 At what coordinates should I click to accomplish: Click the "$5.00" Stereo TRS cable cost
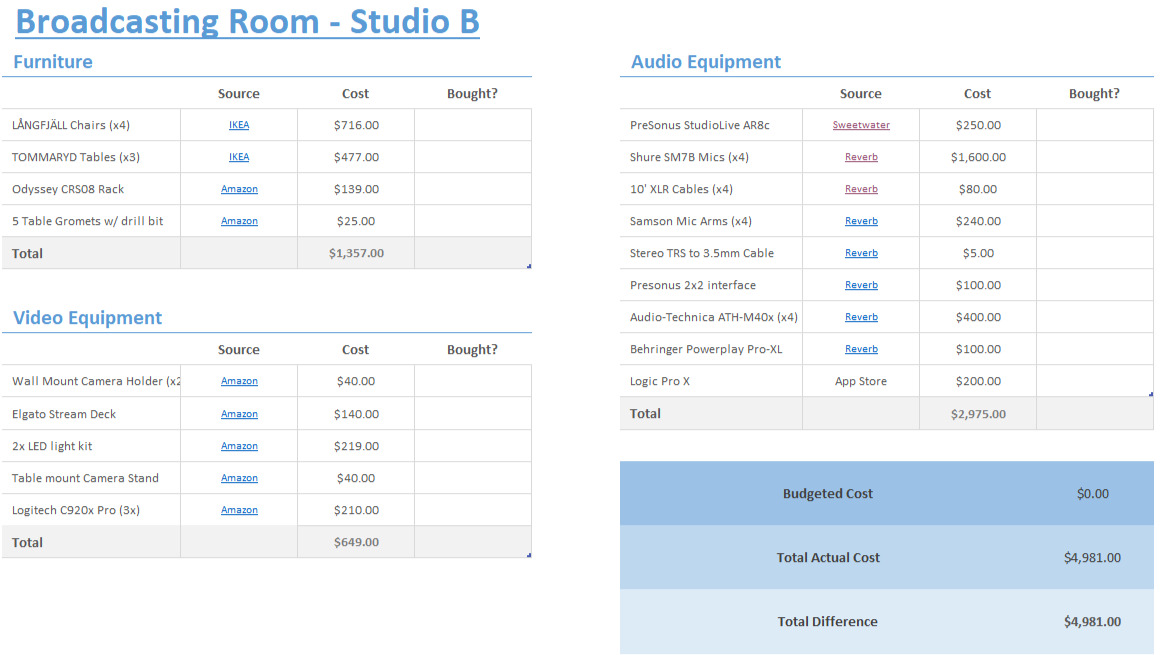click(978, 253)
